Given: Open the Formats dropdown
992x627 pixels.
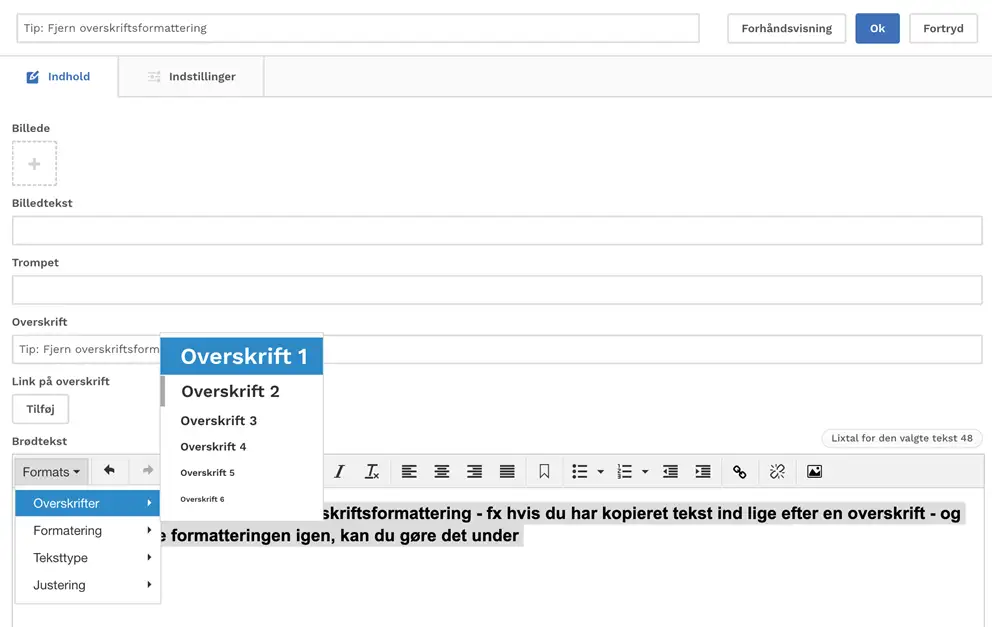Looking at the screenshot, I should pyautogui.click(x=51, y=472).
